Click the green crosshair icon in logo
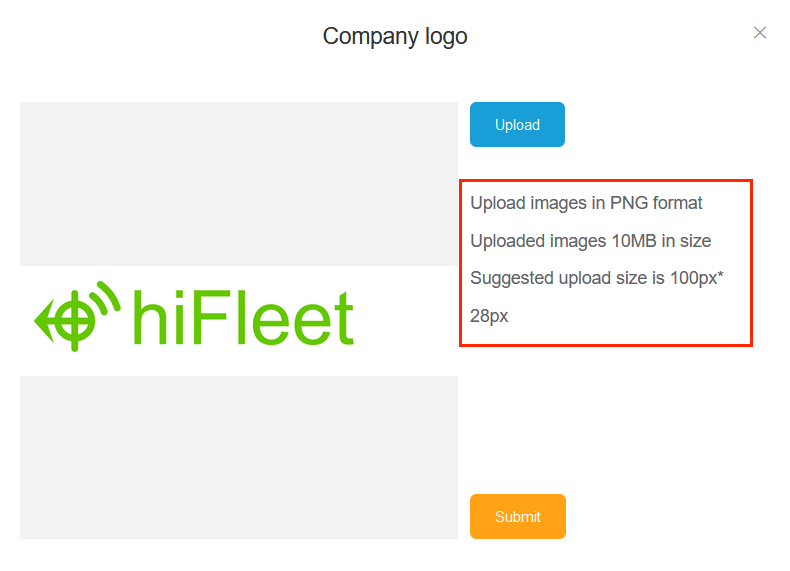The image size is (790, 571). click(x=75, y=321)
